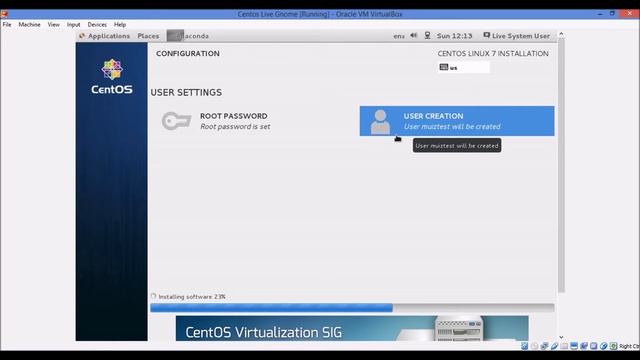640x360 pixels.
Task: Click the green host key capture icon
Action: click(613, 346)
